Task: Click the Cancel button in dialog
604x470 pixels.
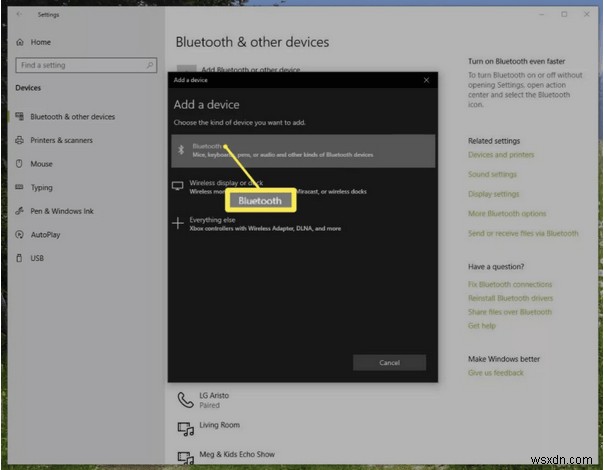Action: [389, 363]
